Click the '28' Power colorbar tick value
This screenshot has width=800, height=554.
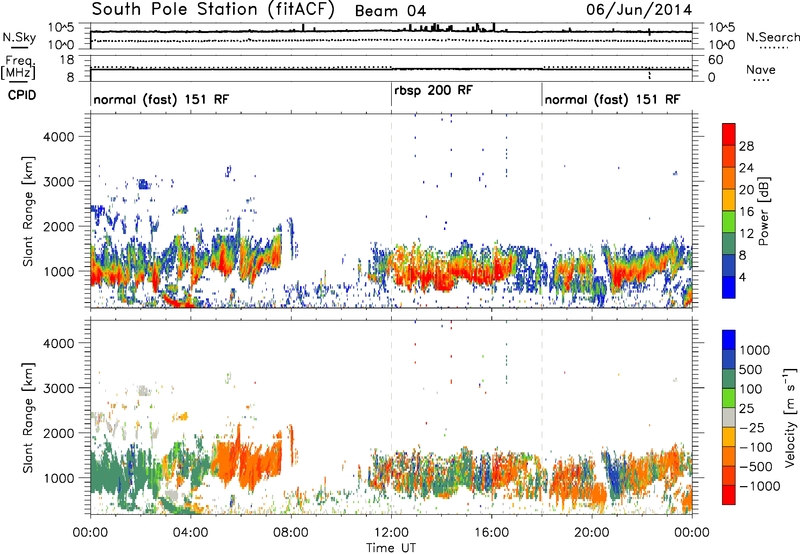pos(746,146)
